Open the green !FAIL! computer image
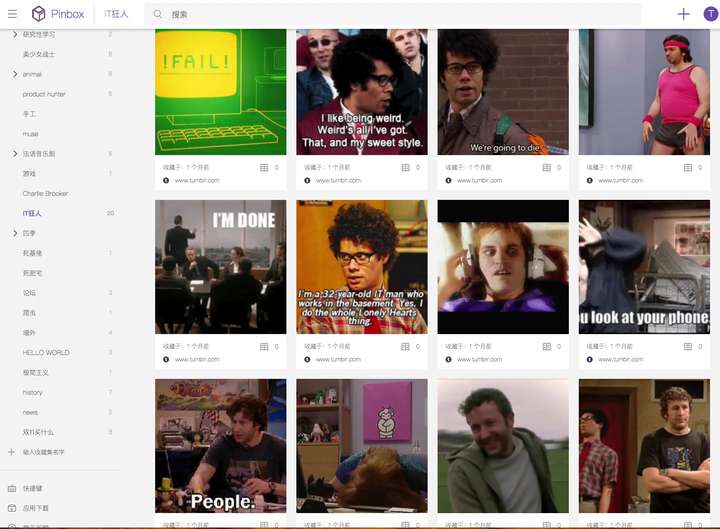This screenshot has height=529, width=720. point(220,92)
